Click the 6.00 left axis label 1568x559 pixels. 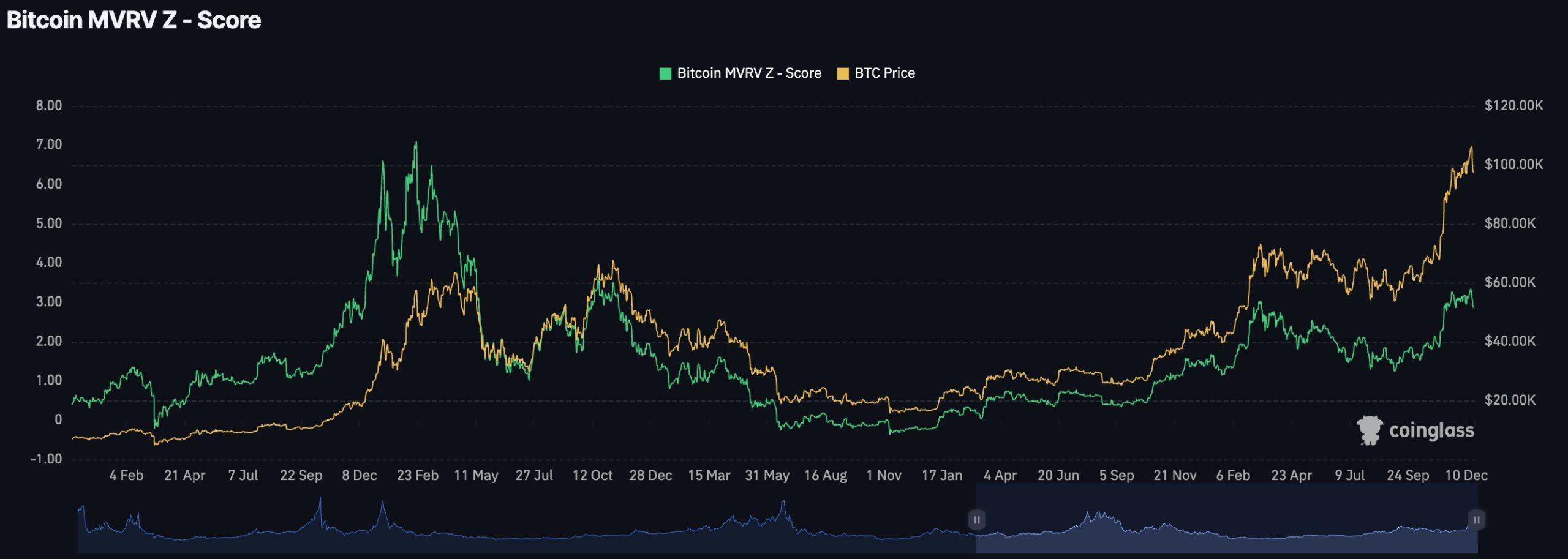pyautogui.click(x=49, y=184)
